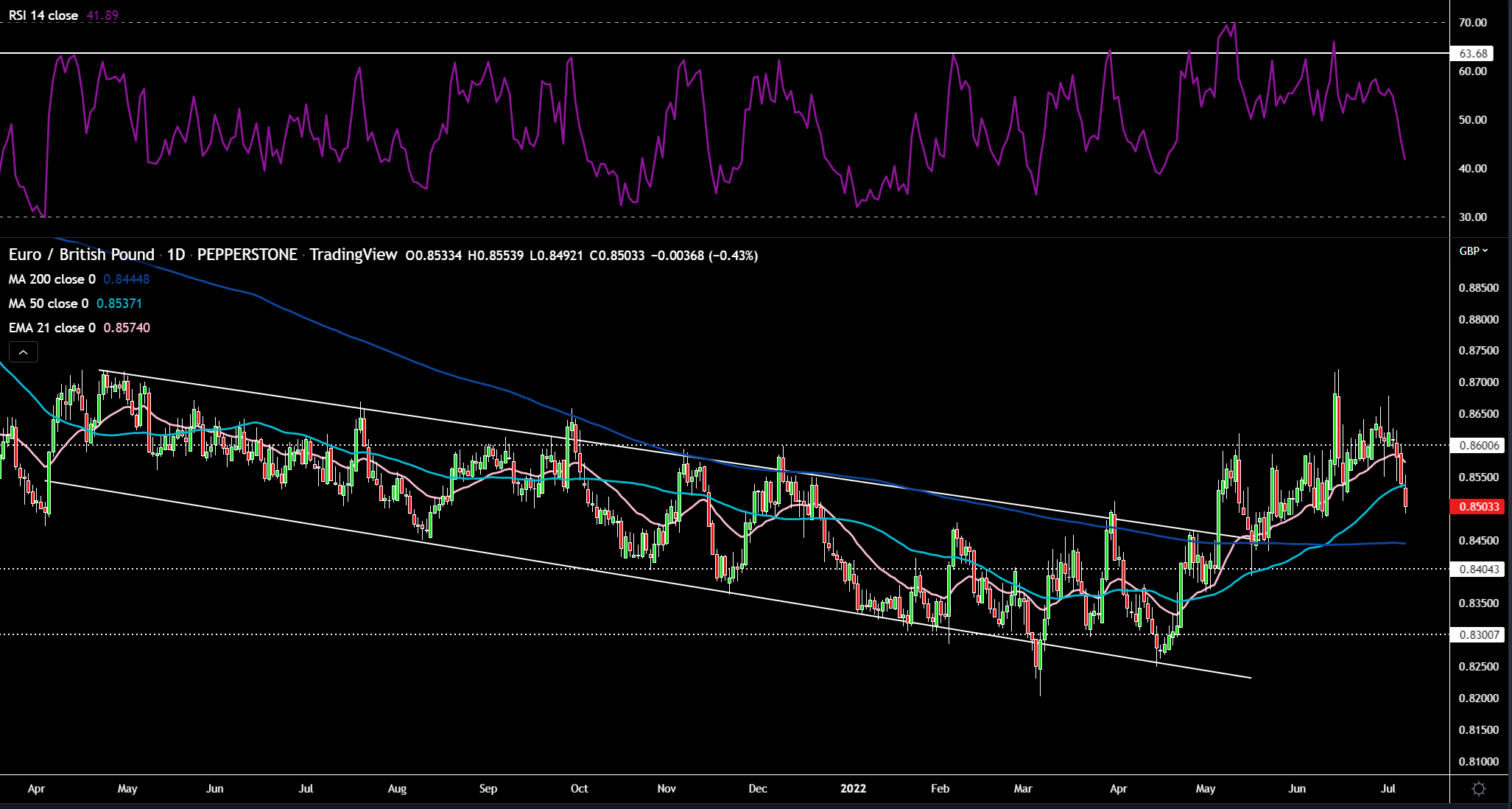The height and width of the screenshot is (809, 1512).
Task: Click the Jul marker at right of time axis
Action: (1388, 788)
